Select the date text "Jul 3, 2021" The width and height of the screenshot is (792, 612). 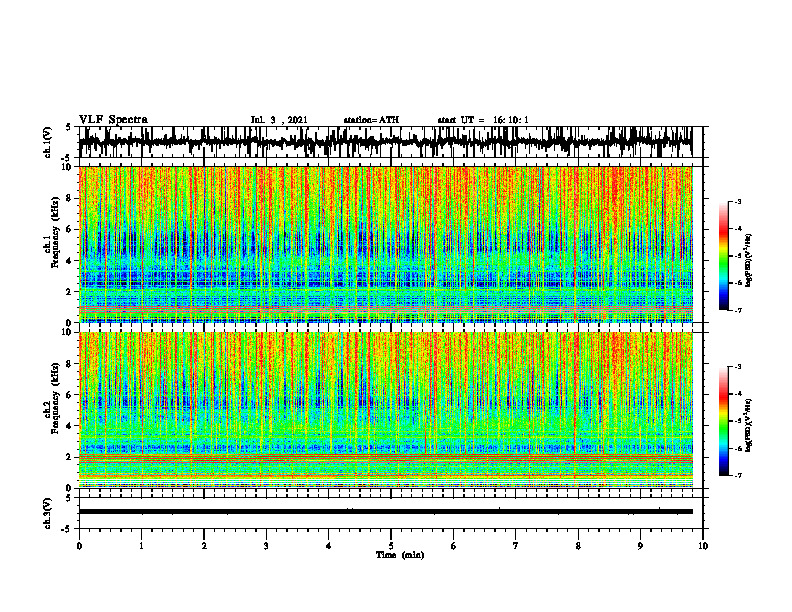279,120
